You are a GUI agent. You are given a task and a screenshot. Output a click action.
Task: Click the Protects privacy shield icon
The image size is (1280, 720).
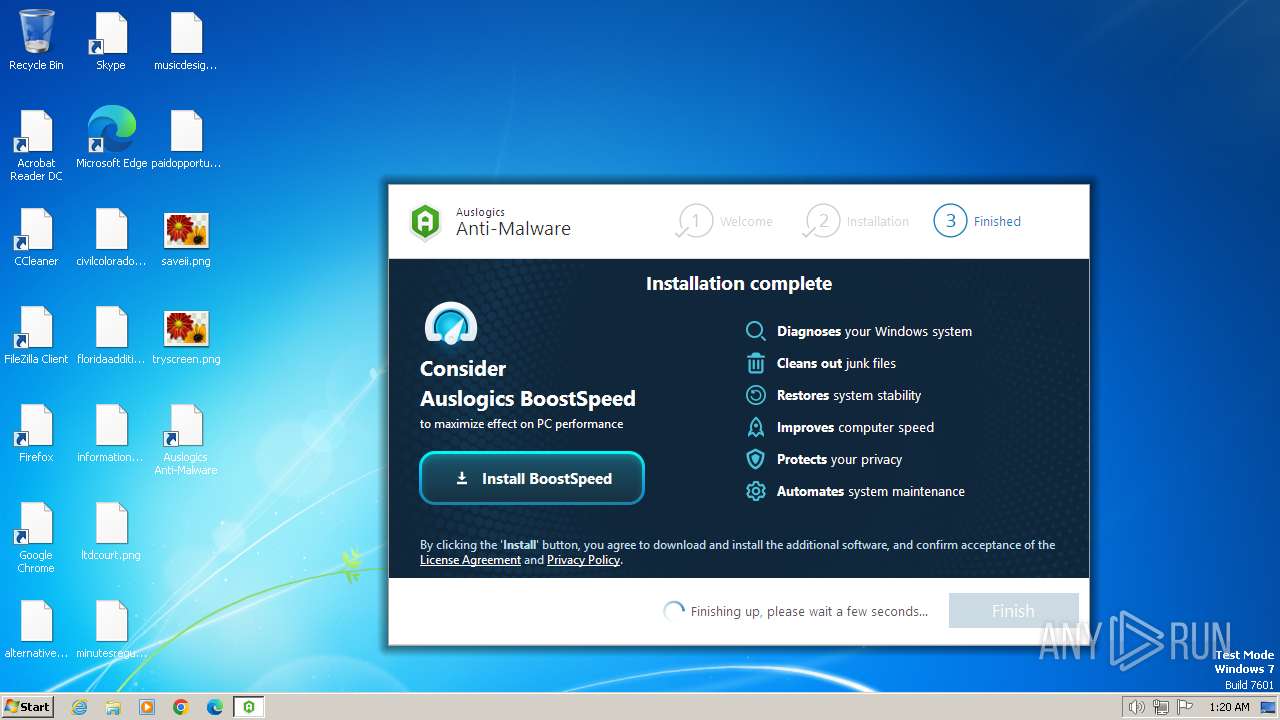pyautogui.click(x=756, y=459)
